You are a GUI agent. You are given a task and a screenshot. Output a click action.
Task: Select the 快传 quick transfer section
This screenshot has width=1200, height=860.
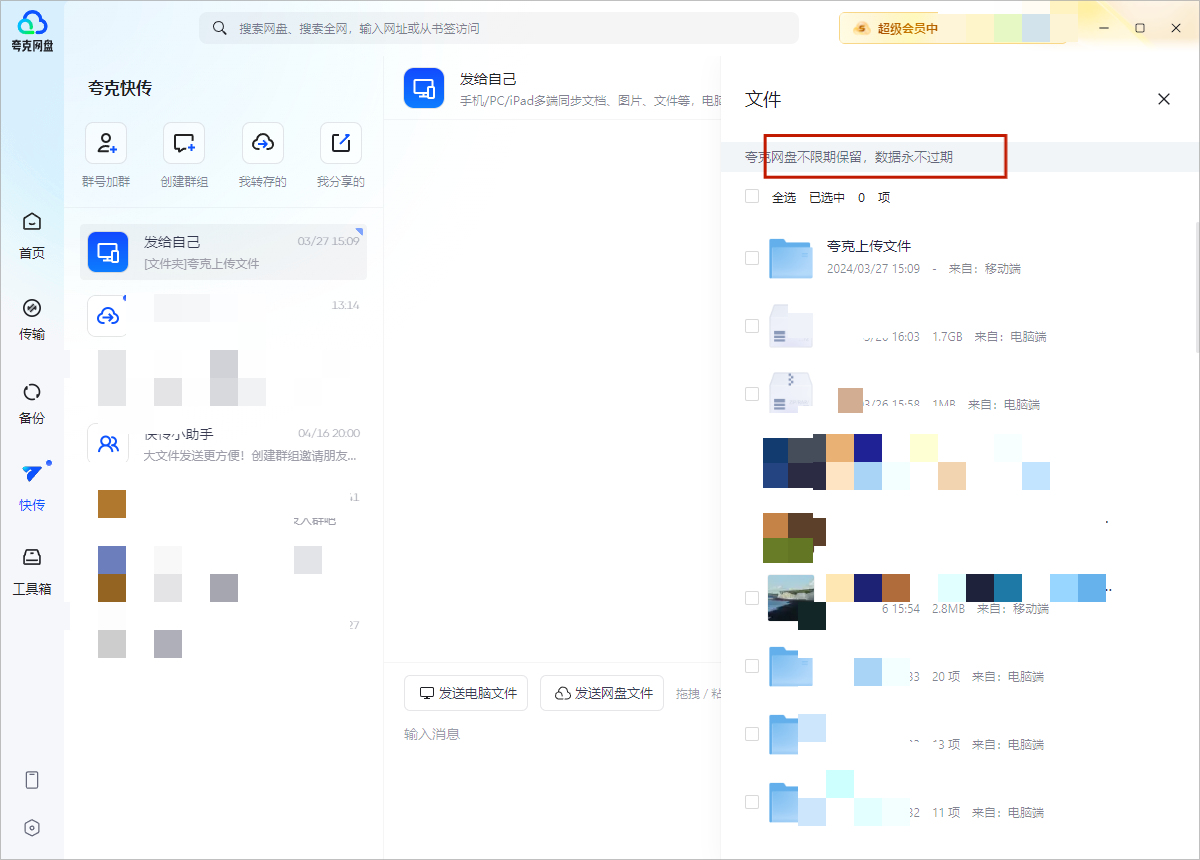pyautogui.click(x=32, y=488)
